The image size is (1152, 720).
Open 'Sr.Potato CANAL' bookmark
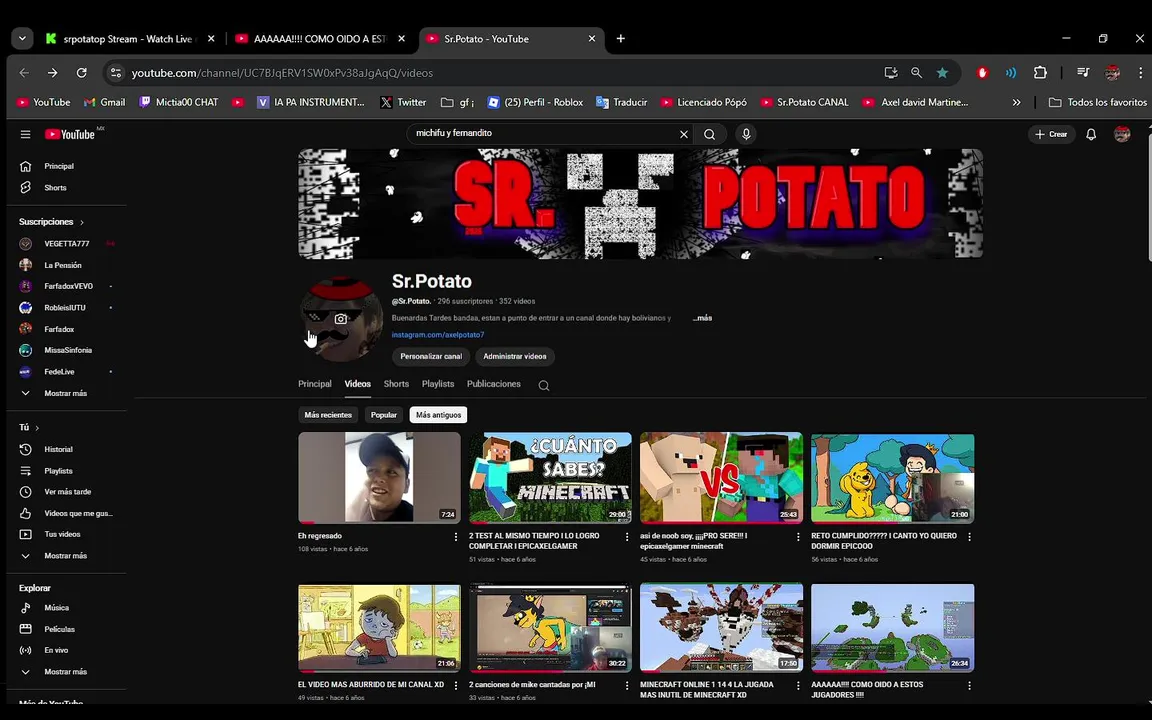tap(804, 102)
